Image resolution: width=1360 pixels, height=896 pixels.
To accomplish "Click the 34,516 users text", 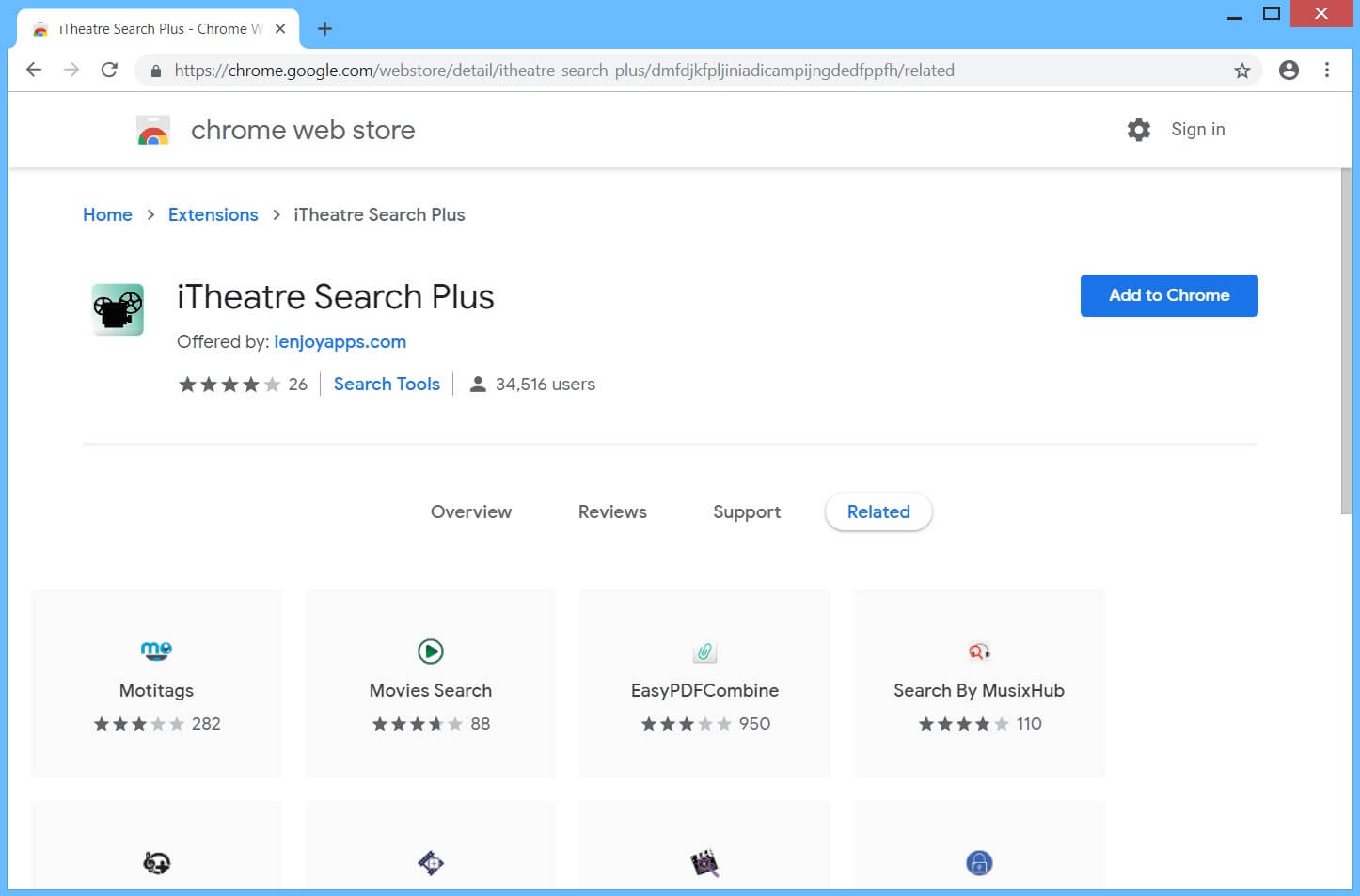I will (546, 384).
